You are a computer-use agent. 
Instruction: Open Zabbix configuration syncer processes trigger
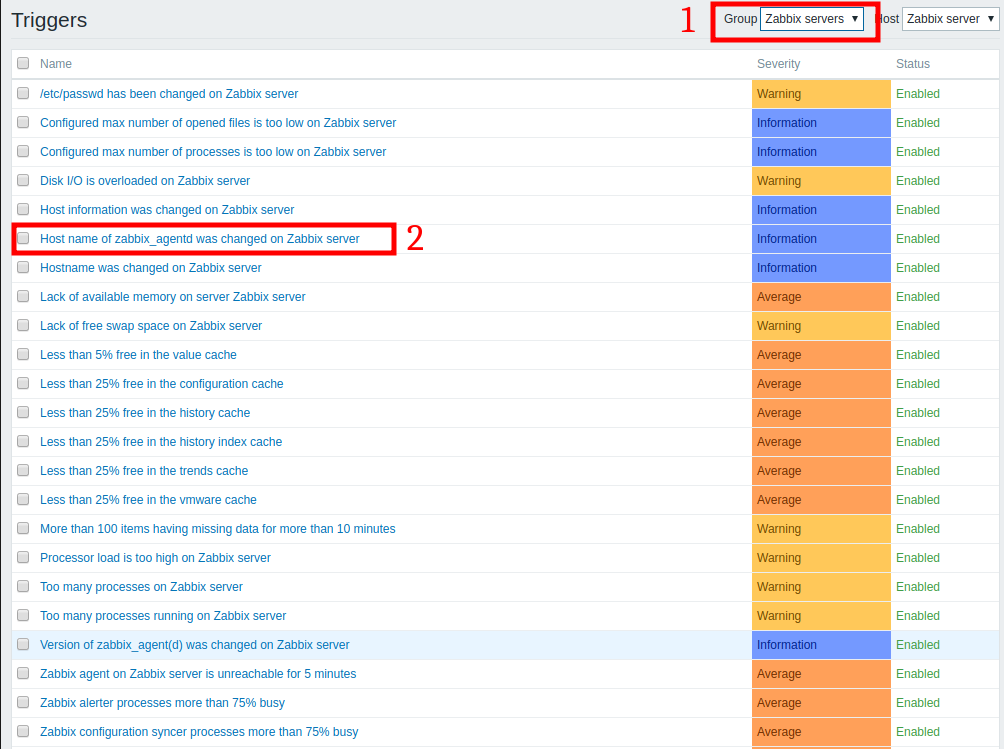tap(199, 732)
